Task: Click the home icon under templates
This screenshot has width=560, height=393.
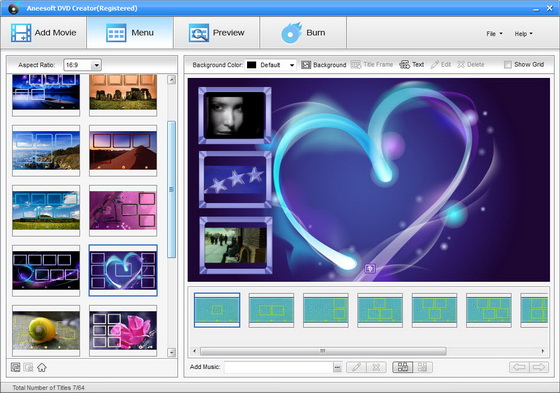Action: [42, 367]
